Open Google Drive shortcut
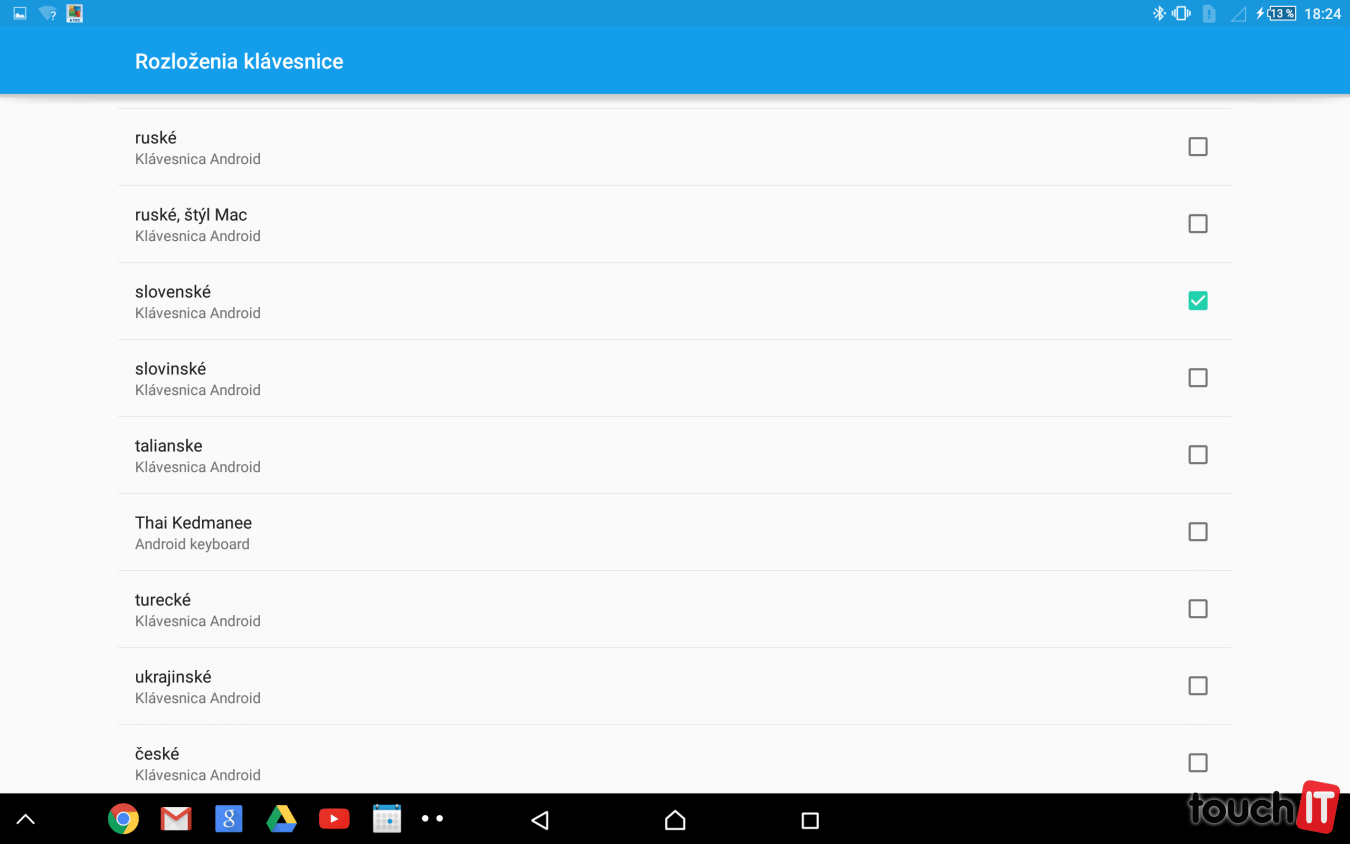This screenshot has width=1350, height=844. click(x=281, y=820)
